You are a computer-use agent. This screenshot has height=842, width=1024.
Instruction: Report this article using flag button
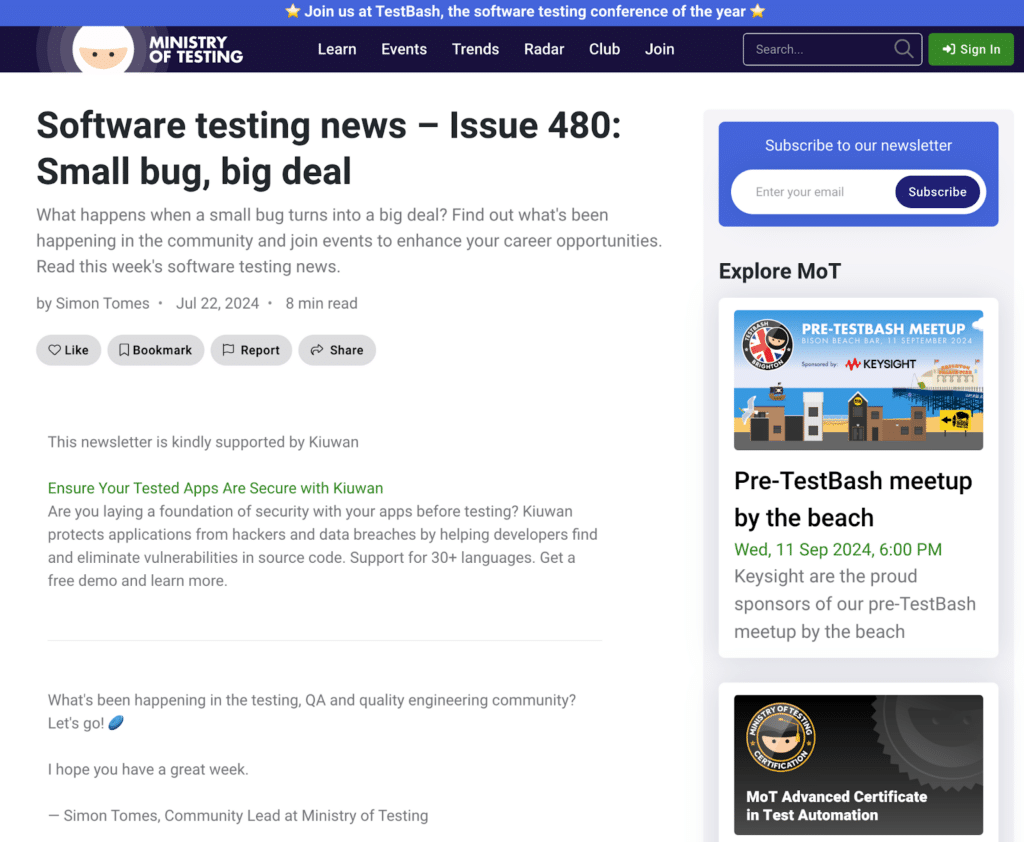(251, 350)
